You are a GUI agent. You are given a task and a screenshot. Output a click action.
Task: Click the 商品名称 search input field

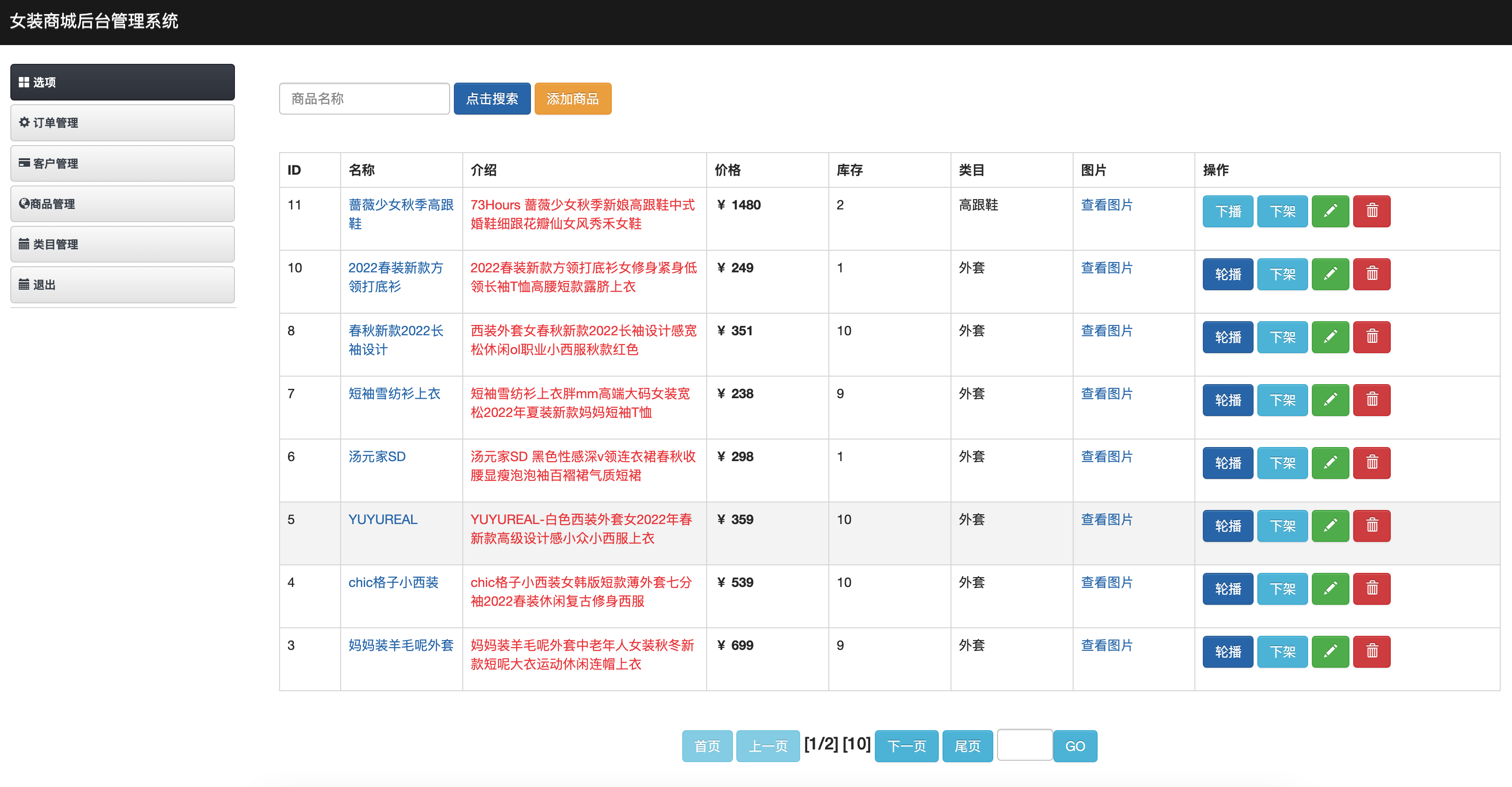click(364, 99)
